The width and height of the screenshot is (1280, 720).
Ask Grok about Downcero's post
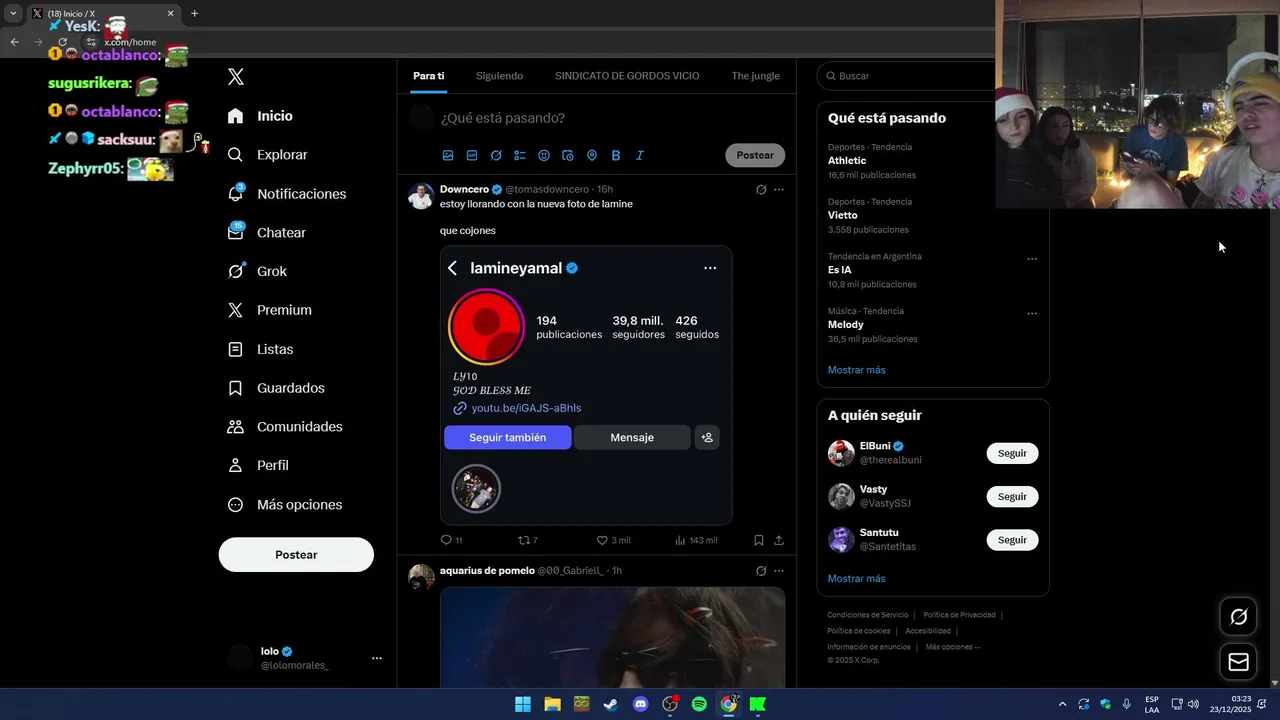(761, 189)
